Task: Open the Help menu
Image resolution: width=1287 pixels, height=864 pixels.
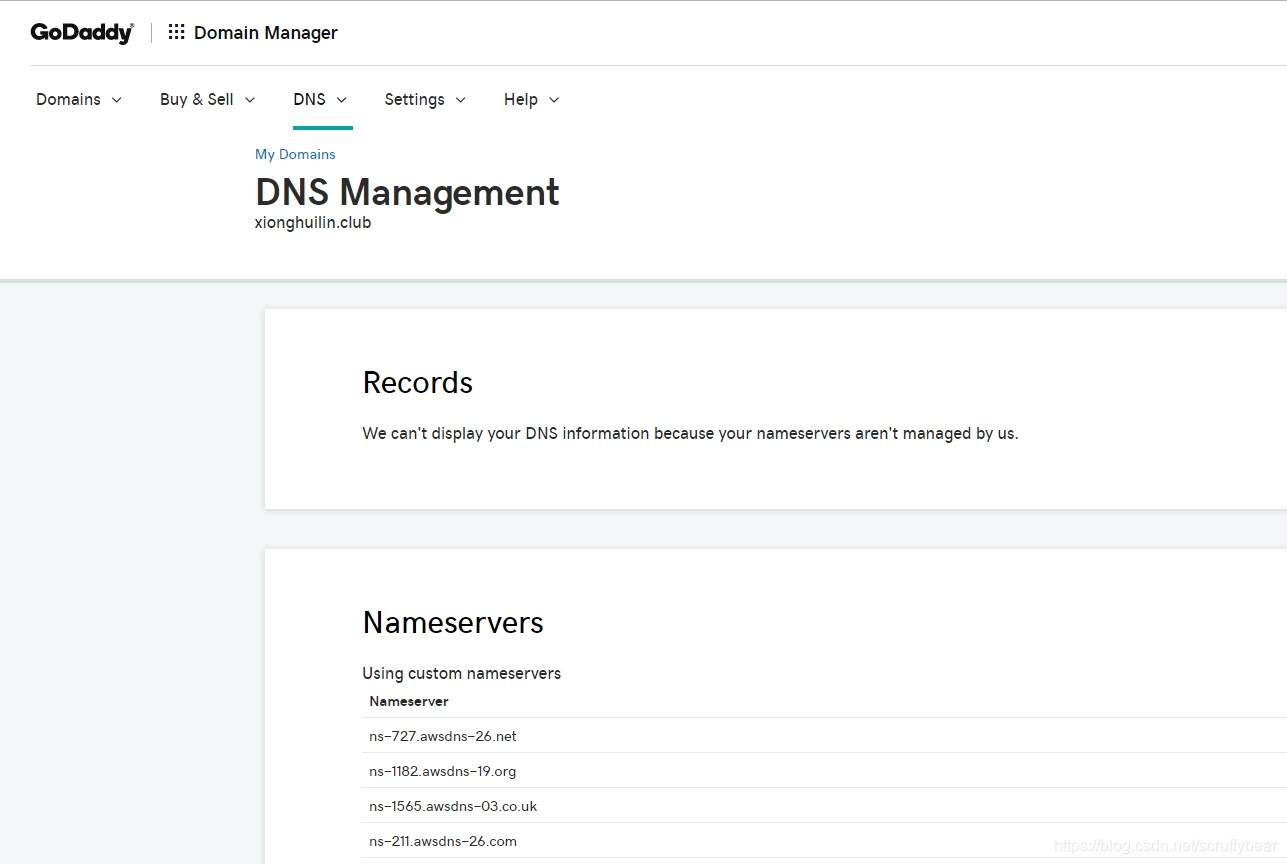Action: [x=520, y=99]
